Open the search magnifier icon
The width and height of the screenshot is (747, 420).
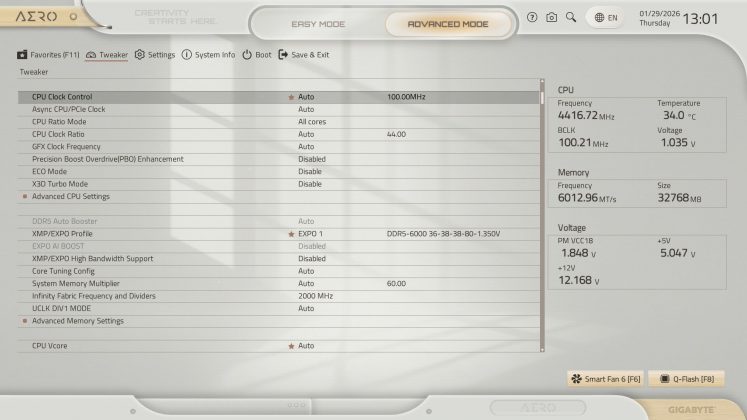point(571,18)
